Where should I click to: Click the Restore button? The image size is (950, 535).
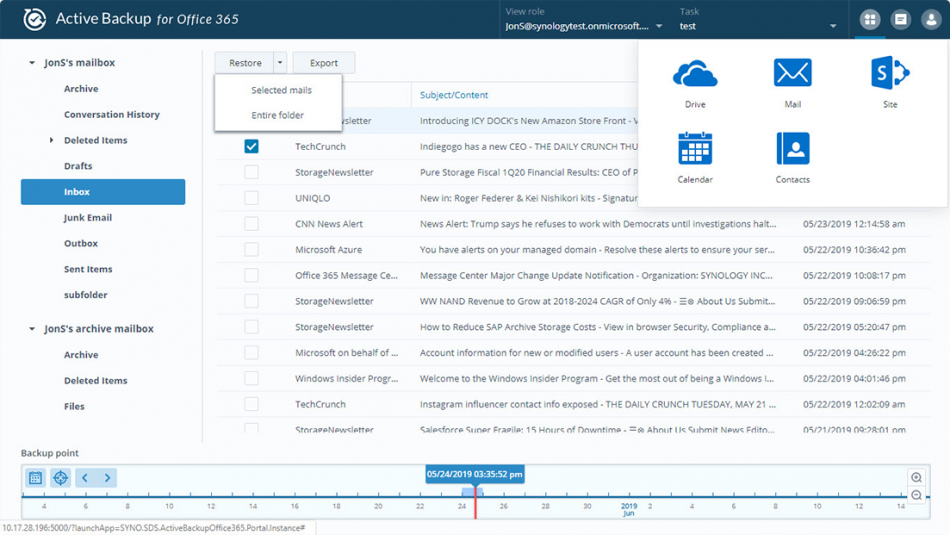[x=245, y=62]
